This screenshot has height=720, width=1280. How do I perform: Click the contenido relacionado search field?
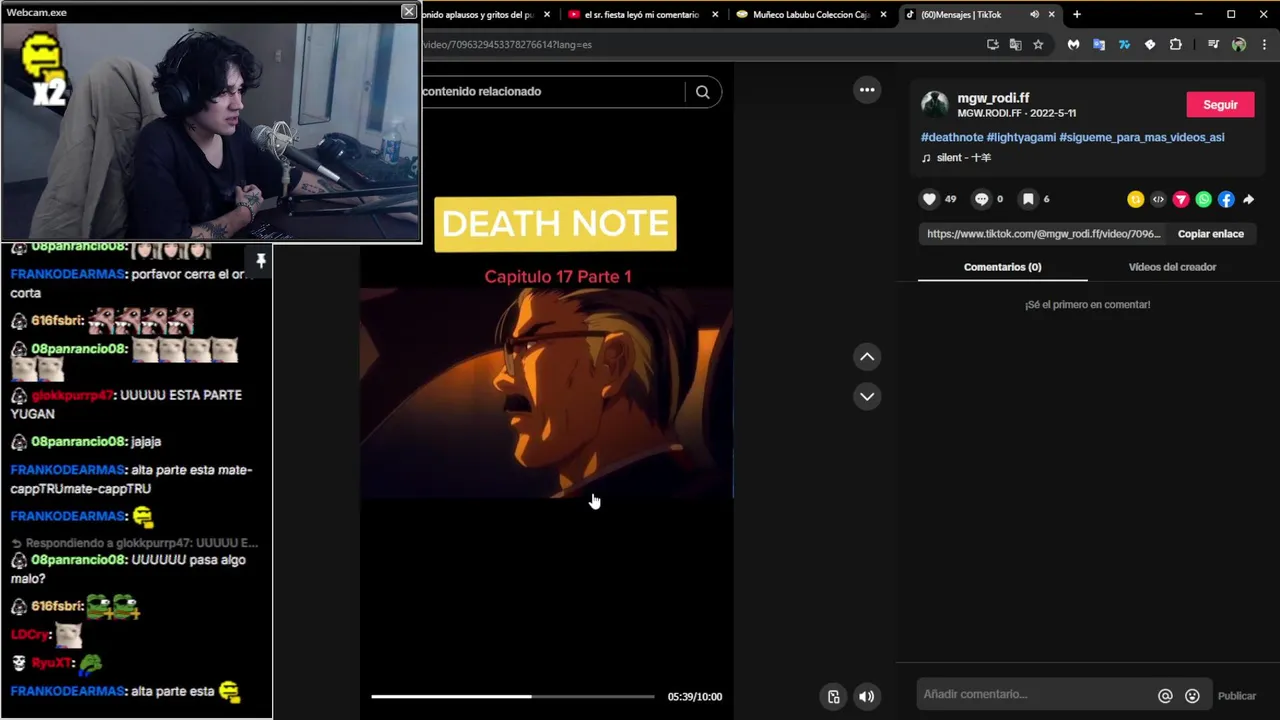pos(552,91)
